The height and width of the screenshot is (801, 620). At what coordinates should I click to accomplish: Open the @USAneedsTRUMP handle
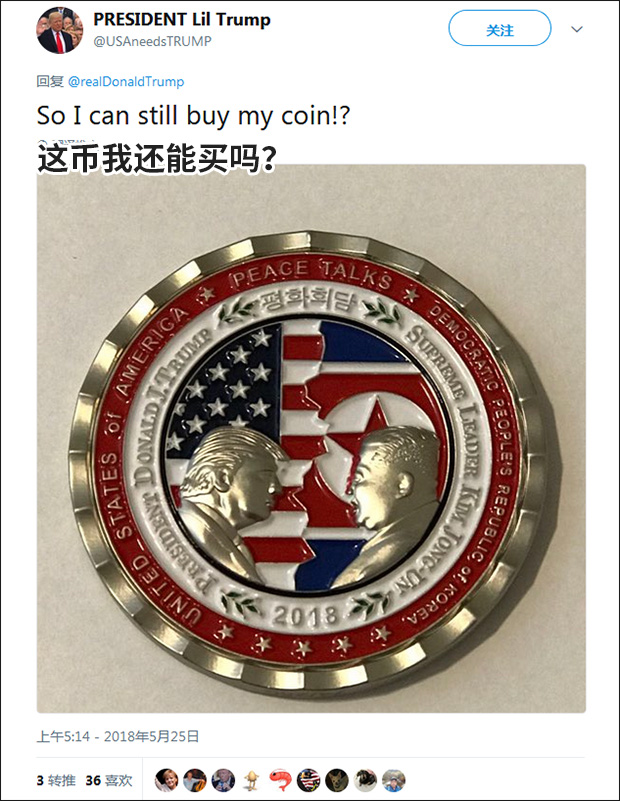point(152,41)
